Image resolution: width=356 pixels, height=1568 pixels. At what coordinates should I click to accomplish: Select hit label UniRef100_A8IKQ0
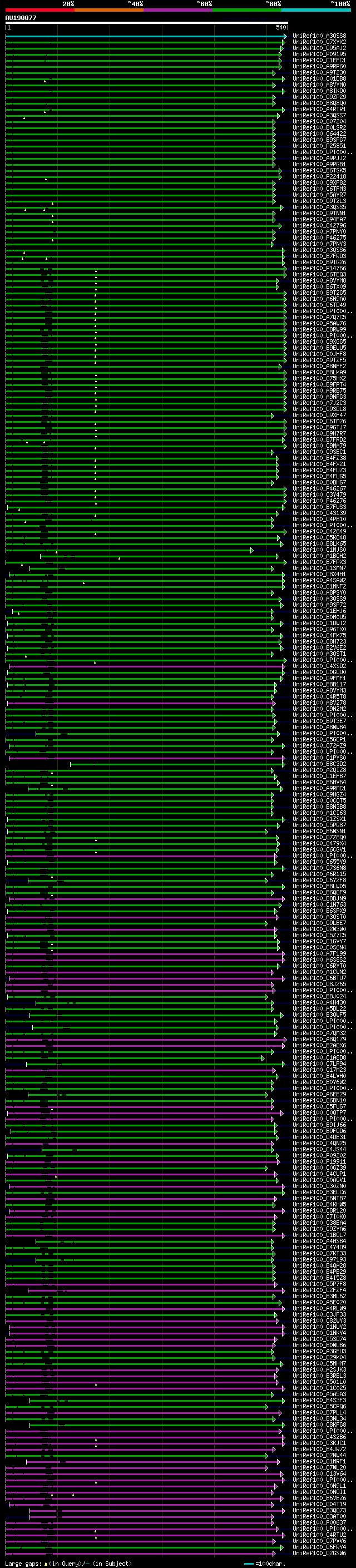[319, 91]
